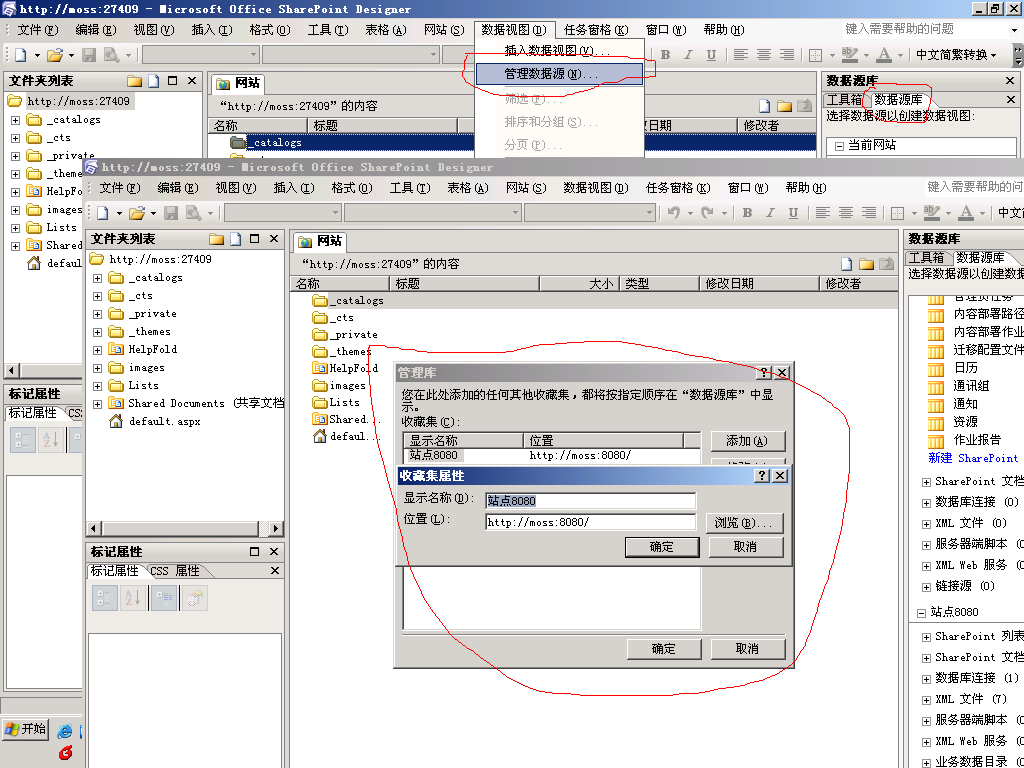The image size is (1024, 768).
Task: Click Font color icon in back window toolbar
Action: [884, 55]
